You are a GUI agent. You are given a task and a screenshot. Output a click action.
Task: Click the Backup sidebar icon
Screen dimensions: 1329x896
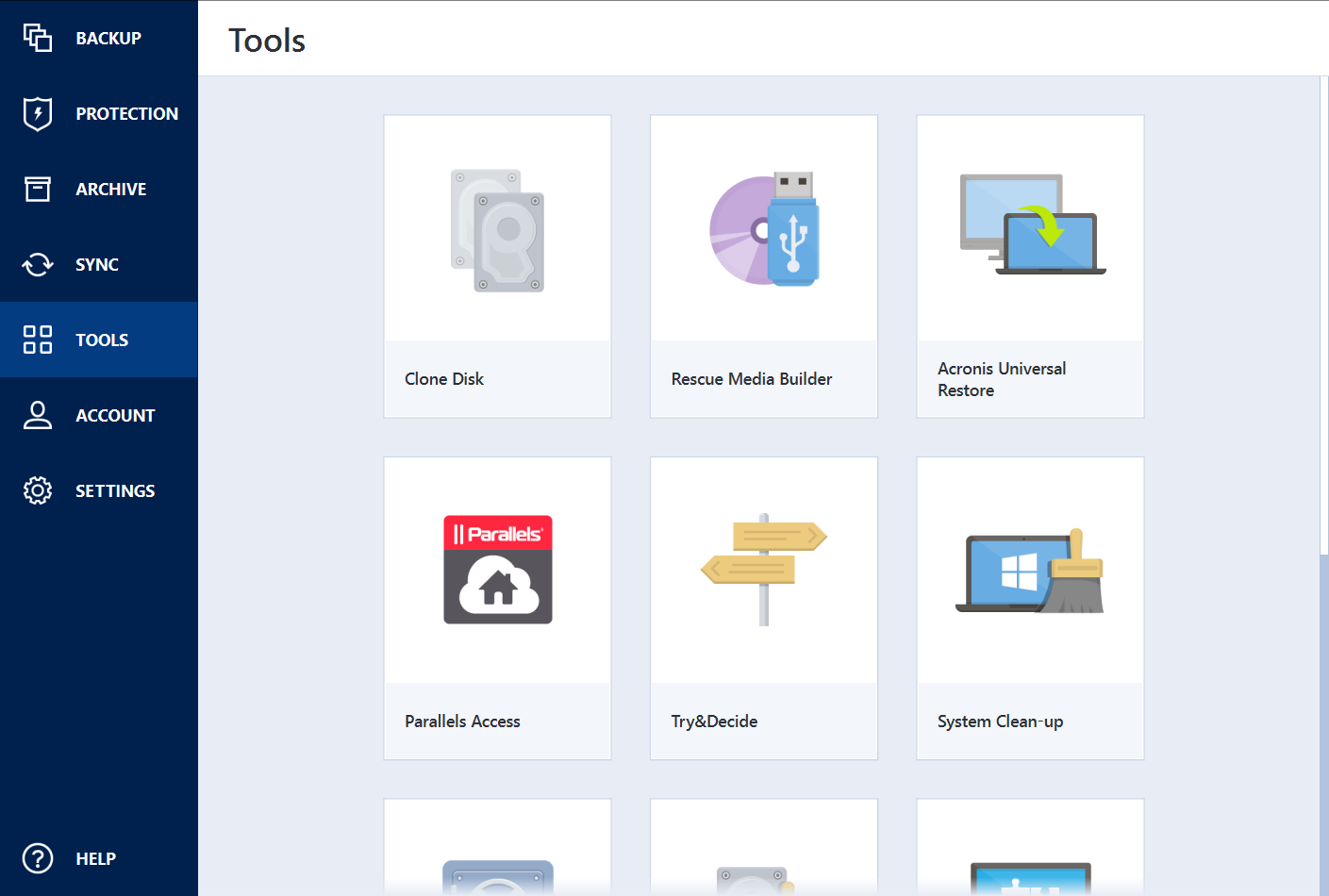tap(38, 38)
